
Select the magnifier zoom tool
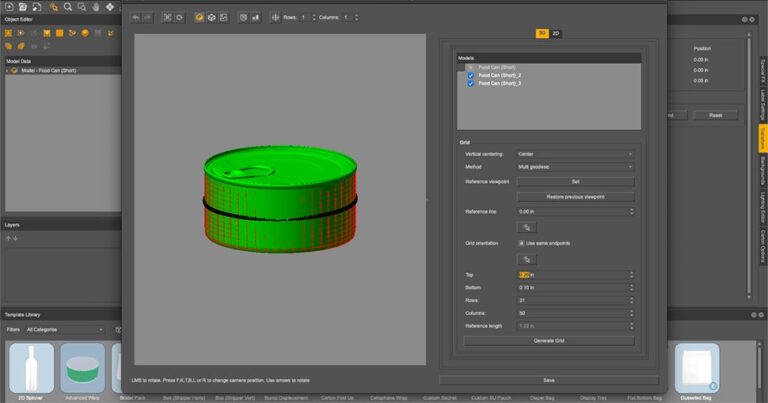(x=68, y=7)
